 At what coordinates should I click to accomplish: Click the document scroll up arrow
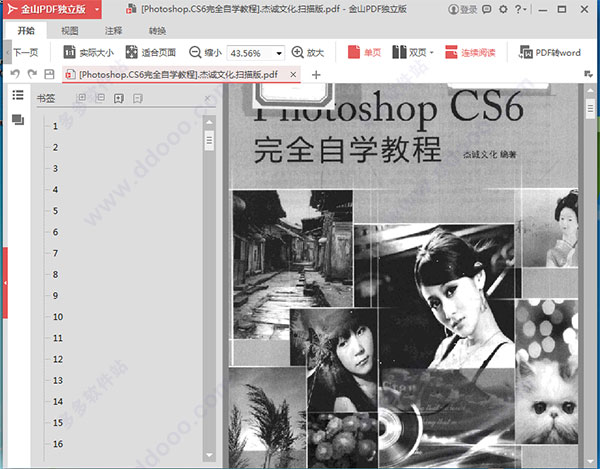tap(590, 91)
